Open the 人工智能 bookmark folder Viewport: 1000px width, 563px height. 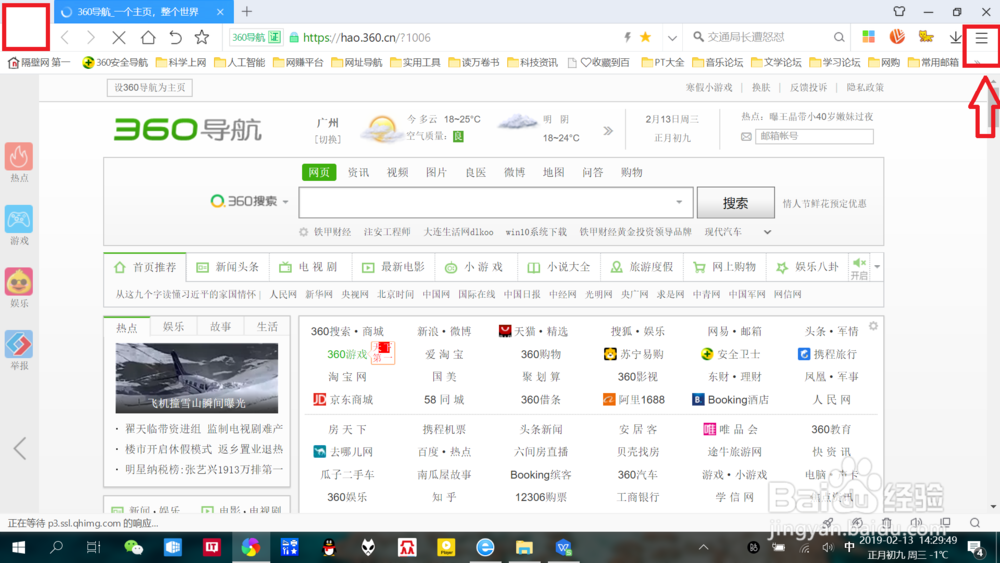click(240, 62)
